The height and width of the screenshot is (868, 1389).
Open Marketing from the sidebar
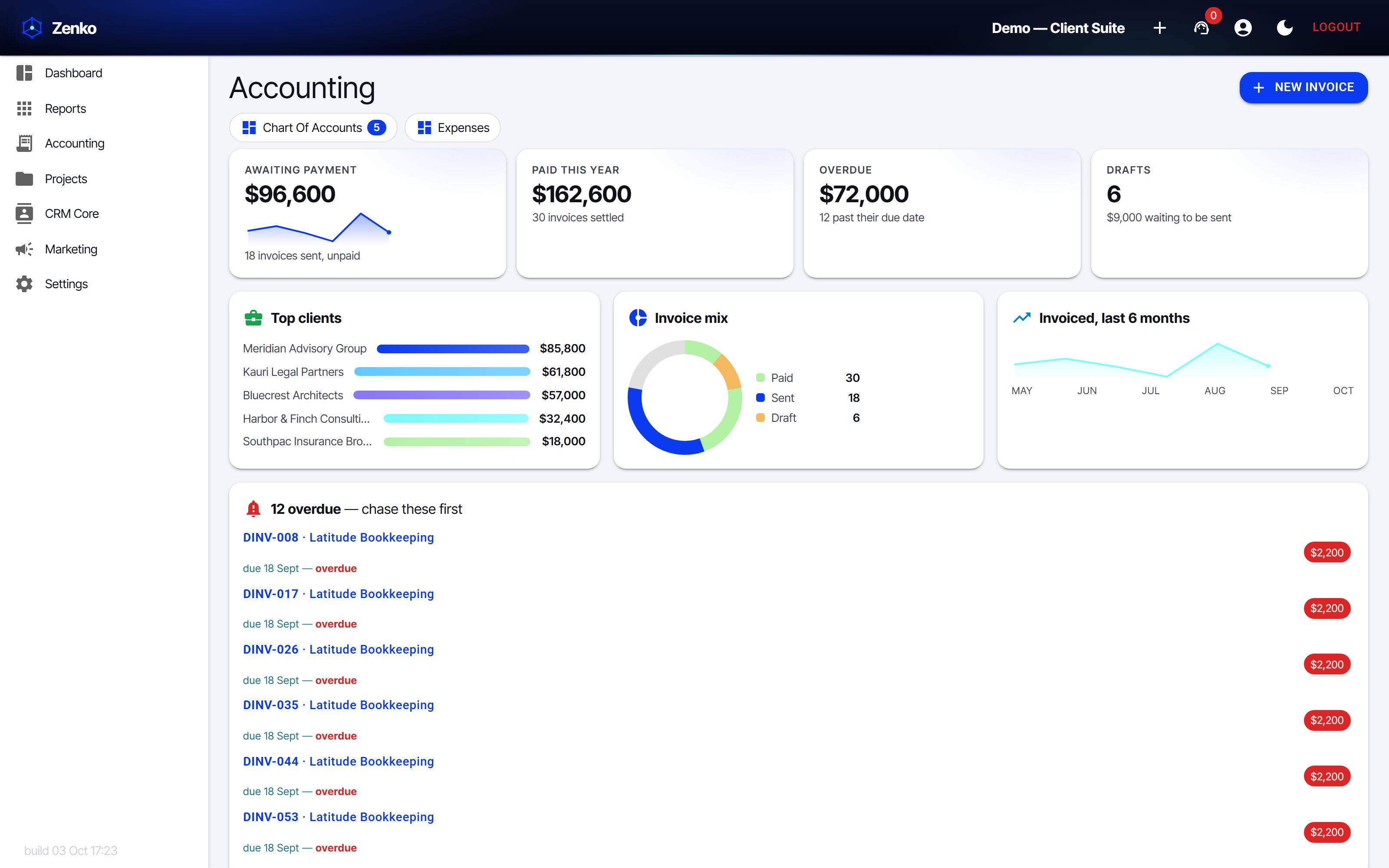104,249
